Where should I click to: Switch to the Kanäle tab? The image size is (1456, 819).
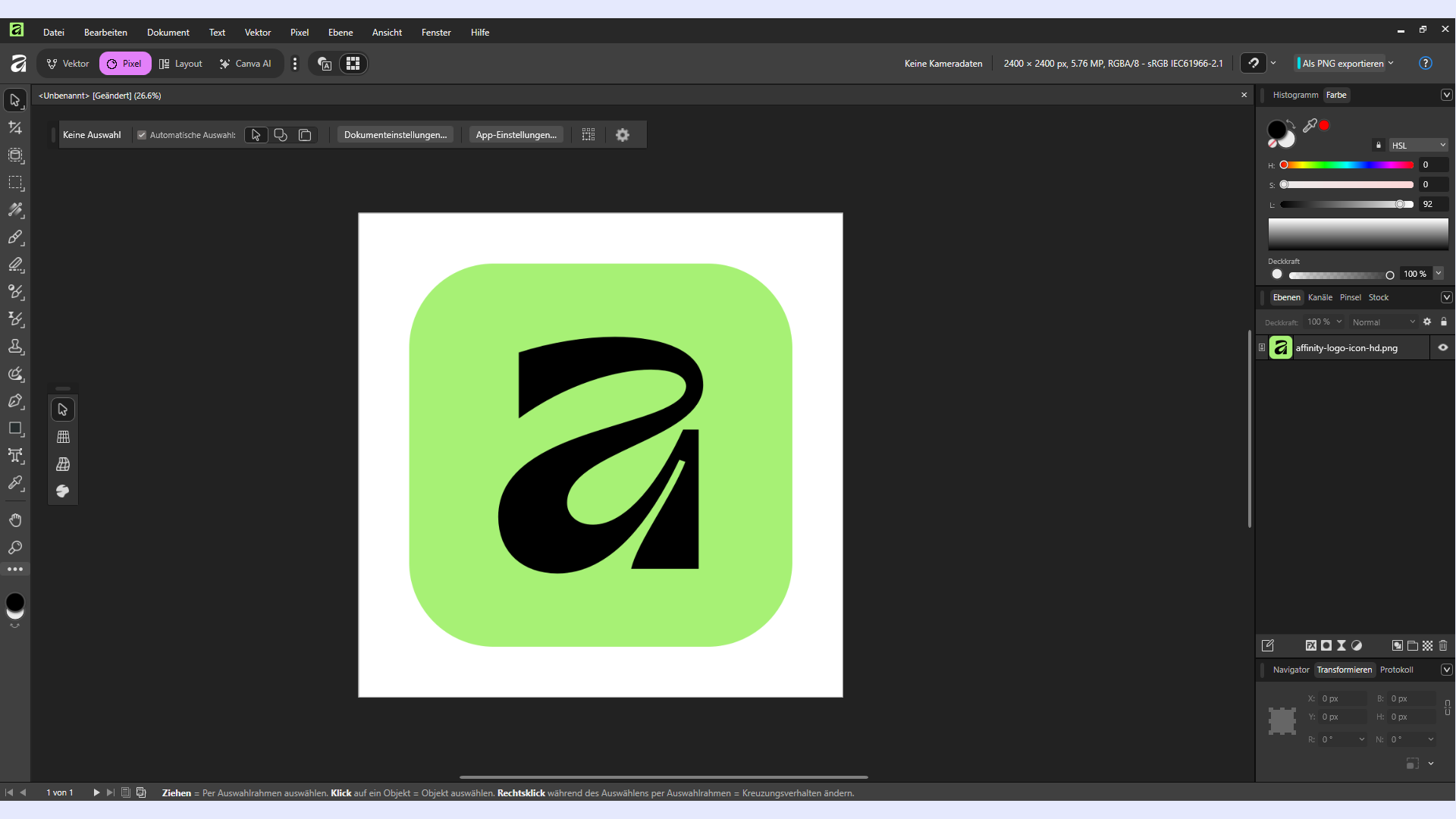(1320, 297)
